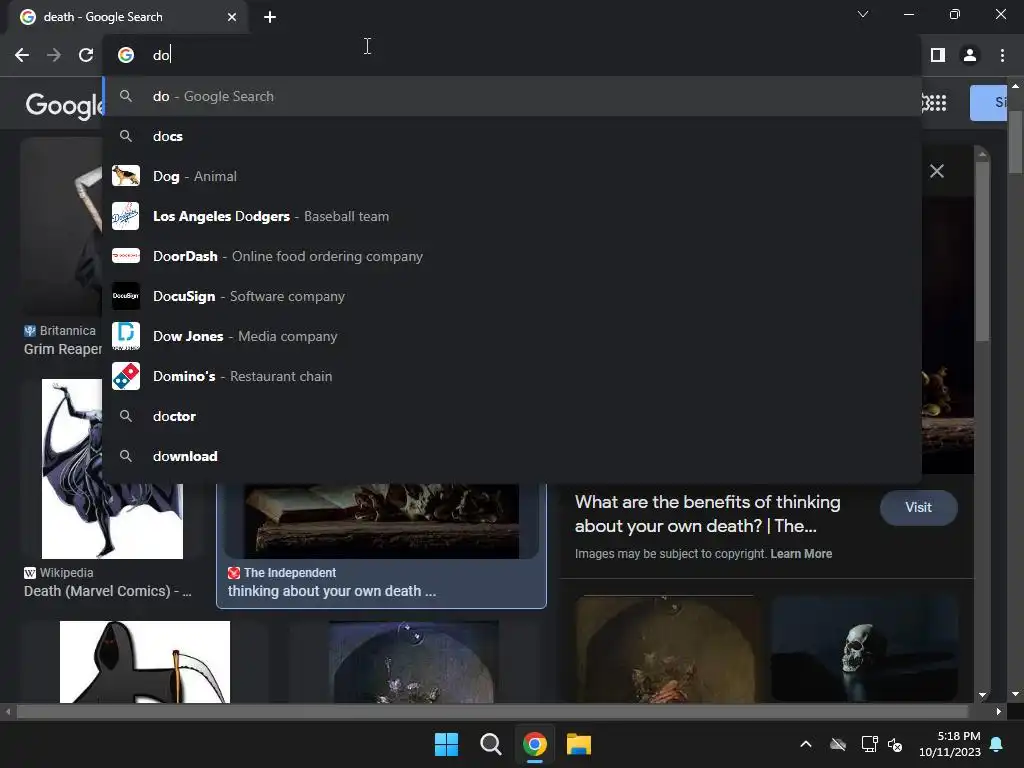Close the 'death - Google Search' tab
Image resolution: width=1024 pixels, height=768 pixels.
[x=232, y=17]
